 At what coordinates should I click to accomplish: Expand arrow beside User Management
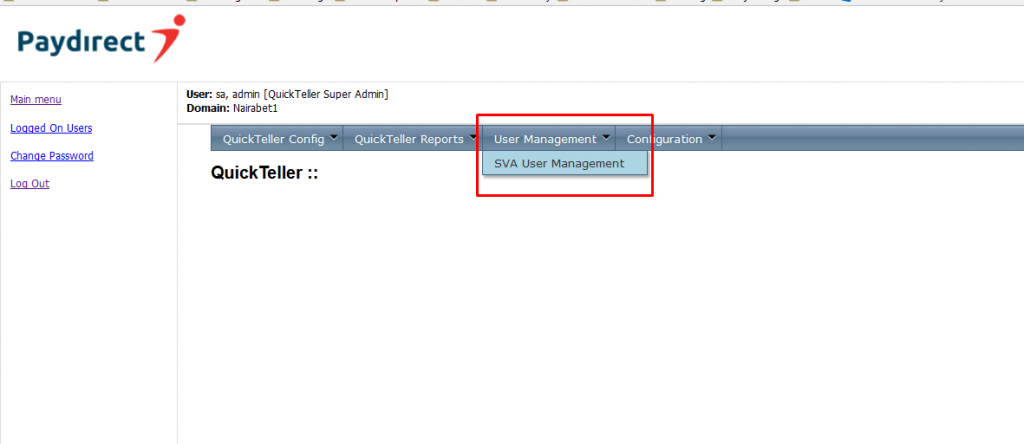(x=606, y=137)
